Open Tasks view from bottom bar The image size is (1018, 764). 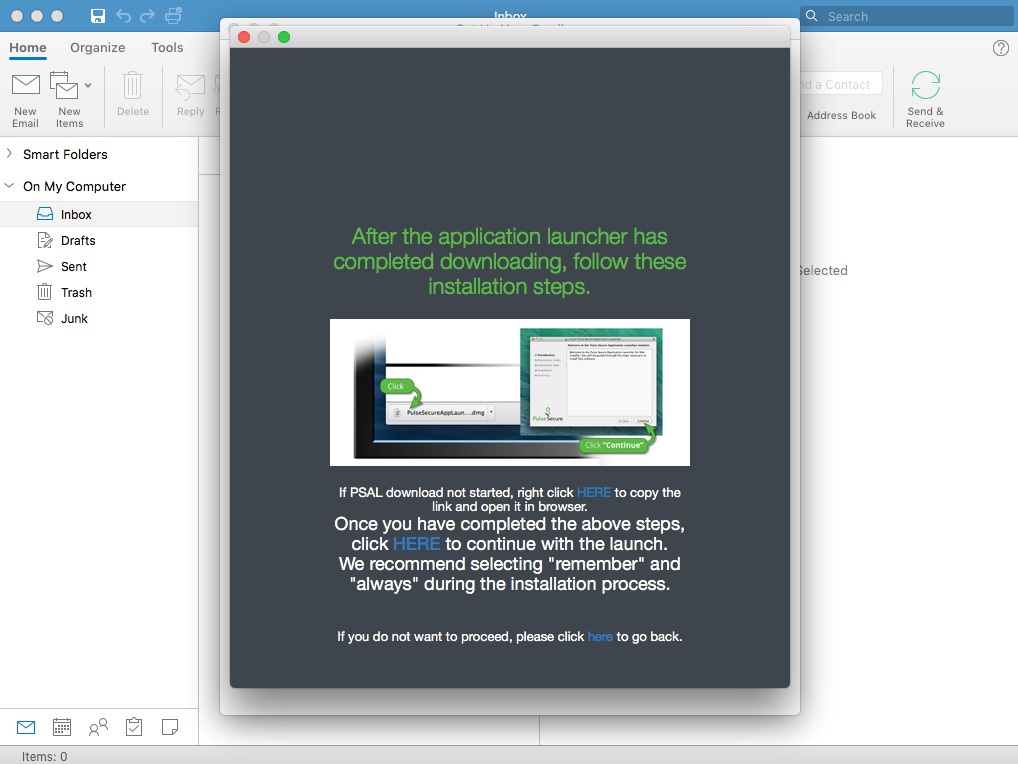tap(134, 727)
